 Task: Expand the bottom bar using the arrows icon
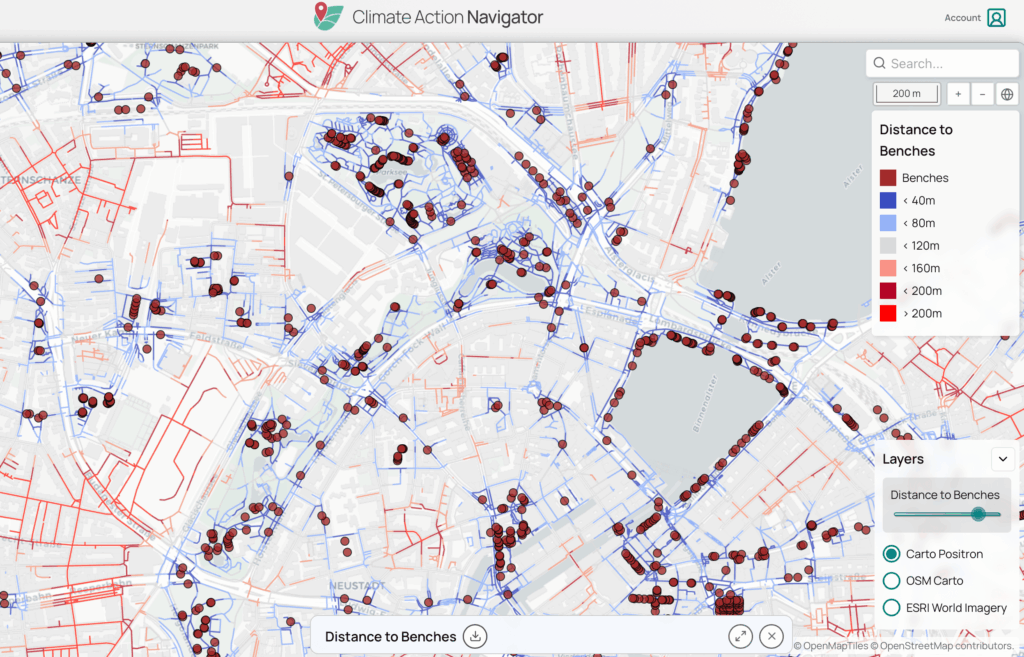[741, 636]
